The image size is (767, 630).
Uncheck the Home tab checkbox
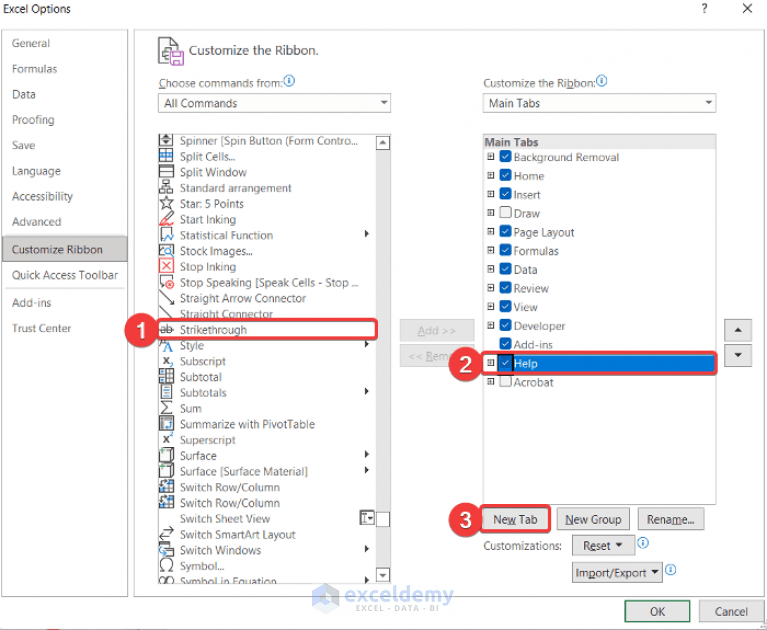[x=505, y=175]
